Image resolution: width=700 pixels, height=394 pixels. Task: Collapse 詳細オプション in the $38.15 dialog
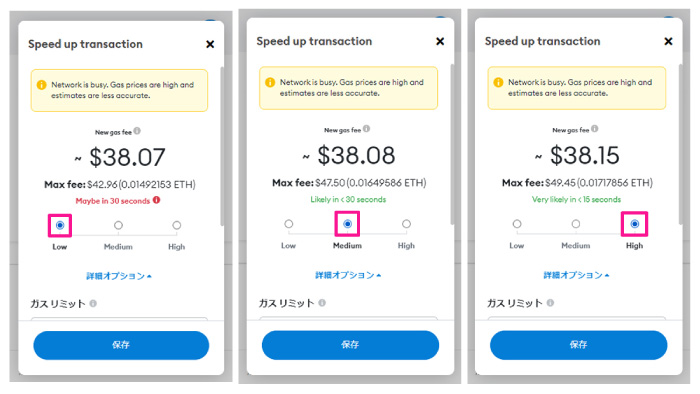(x=576, y=275)
